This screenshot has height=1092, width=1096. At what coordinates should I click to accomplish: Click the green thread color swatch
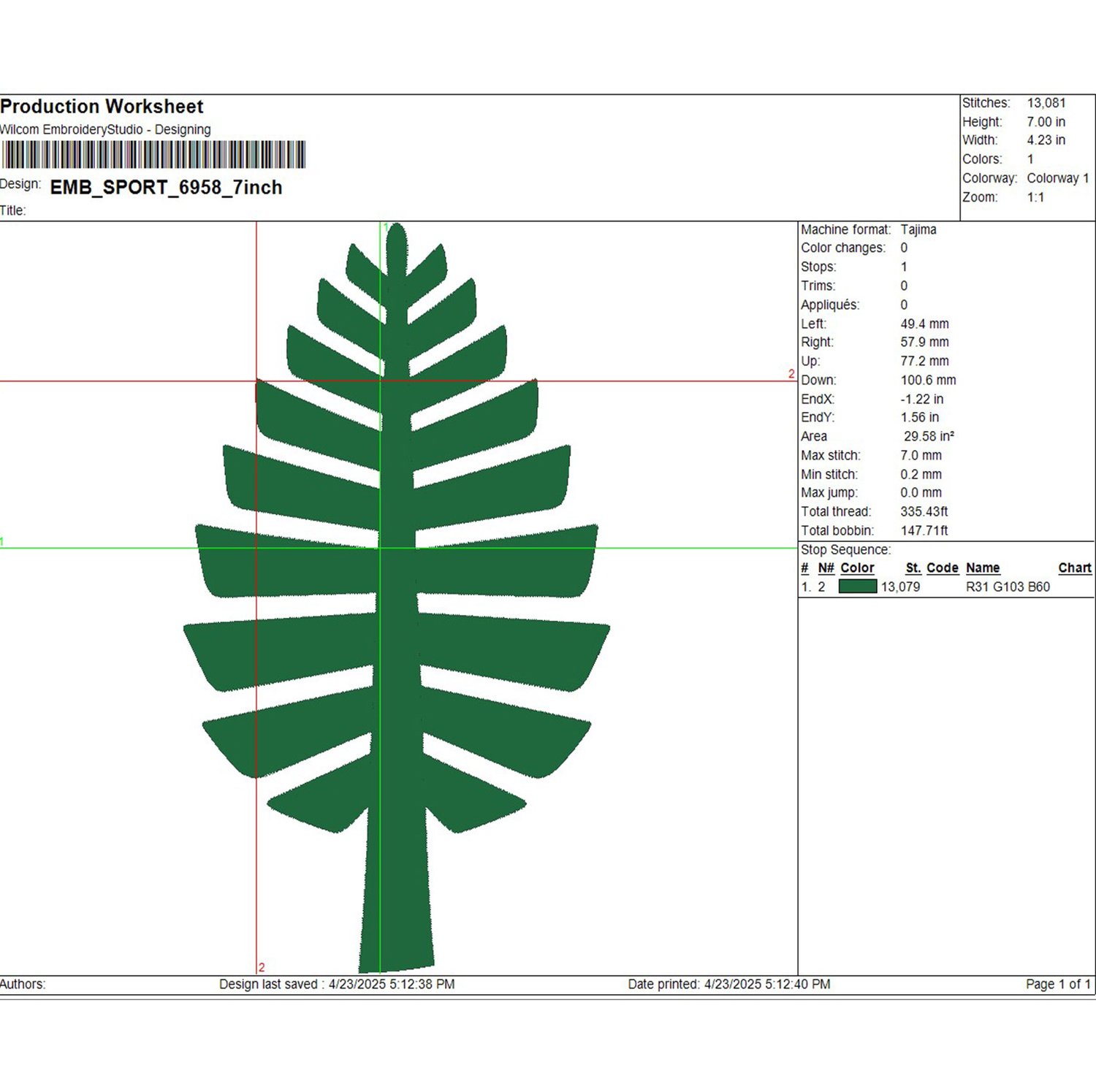tap(858, 586)
